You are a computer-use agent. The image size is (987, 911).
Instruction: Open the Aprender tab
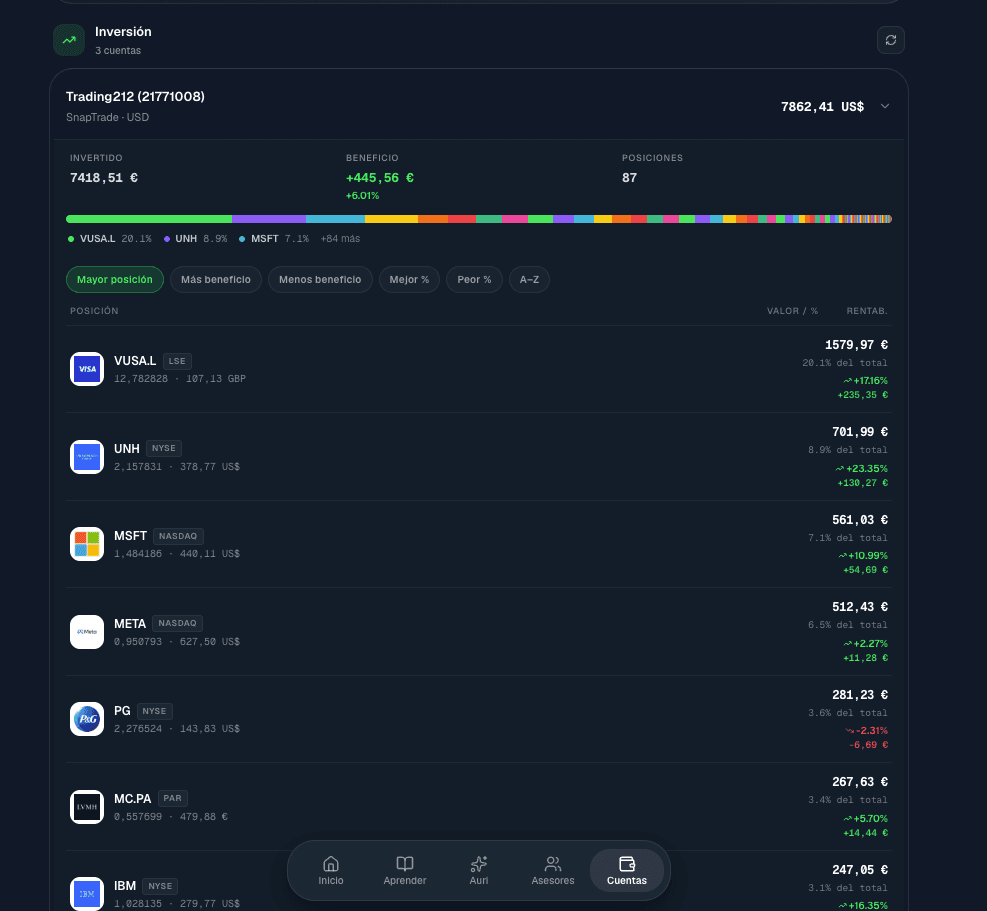pyautogui.click(x=405, y=871)
